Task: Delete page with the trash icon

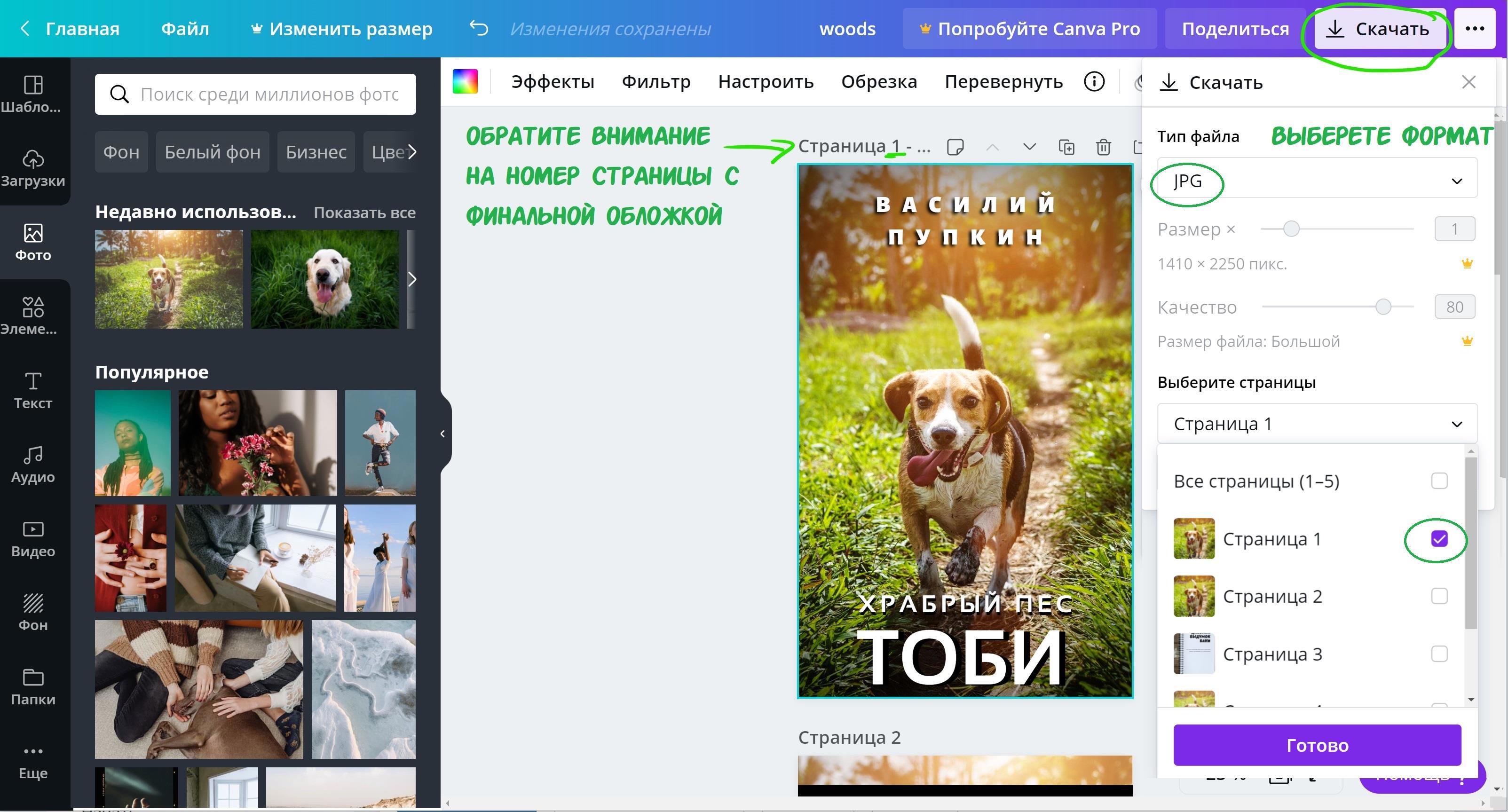Action: click(1103, 147)
